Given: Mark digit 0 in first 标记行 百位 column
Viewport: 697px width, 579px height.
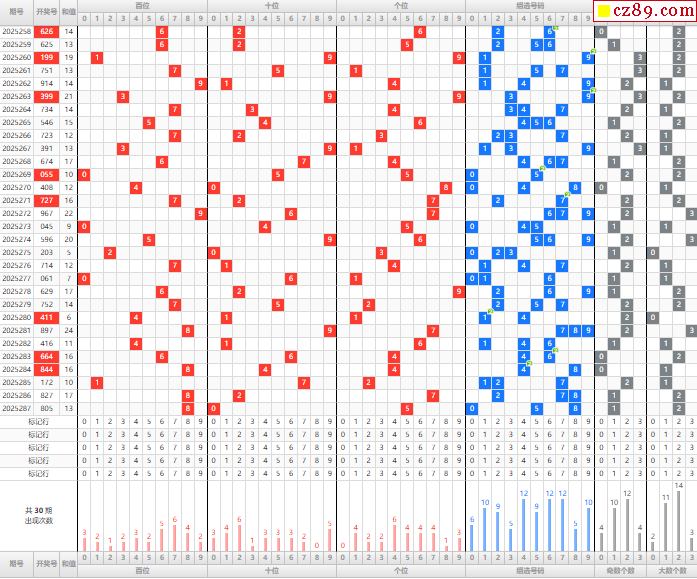Looking at the screenshot, I should click(x=84, y=421).
